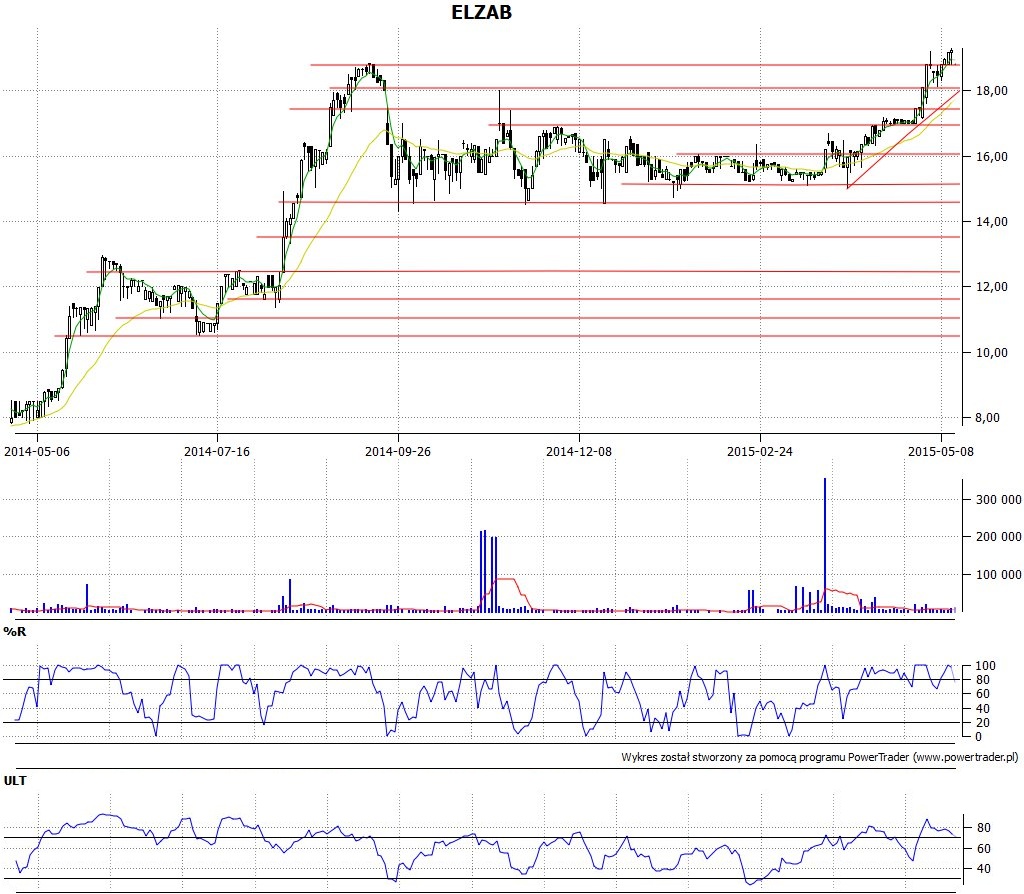Click the 8,00 price axis label
Screen dimensions: 1024x894
coord(987,418)
